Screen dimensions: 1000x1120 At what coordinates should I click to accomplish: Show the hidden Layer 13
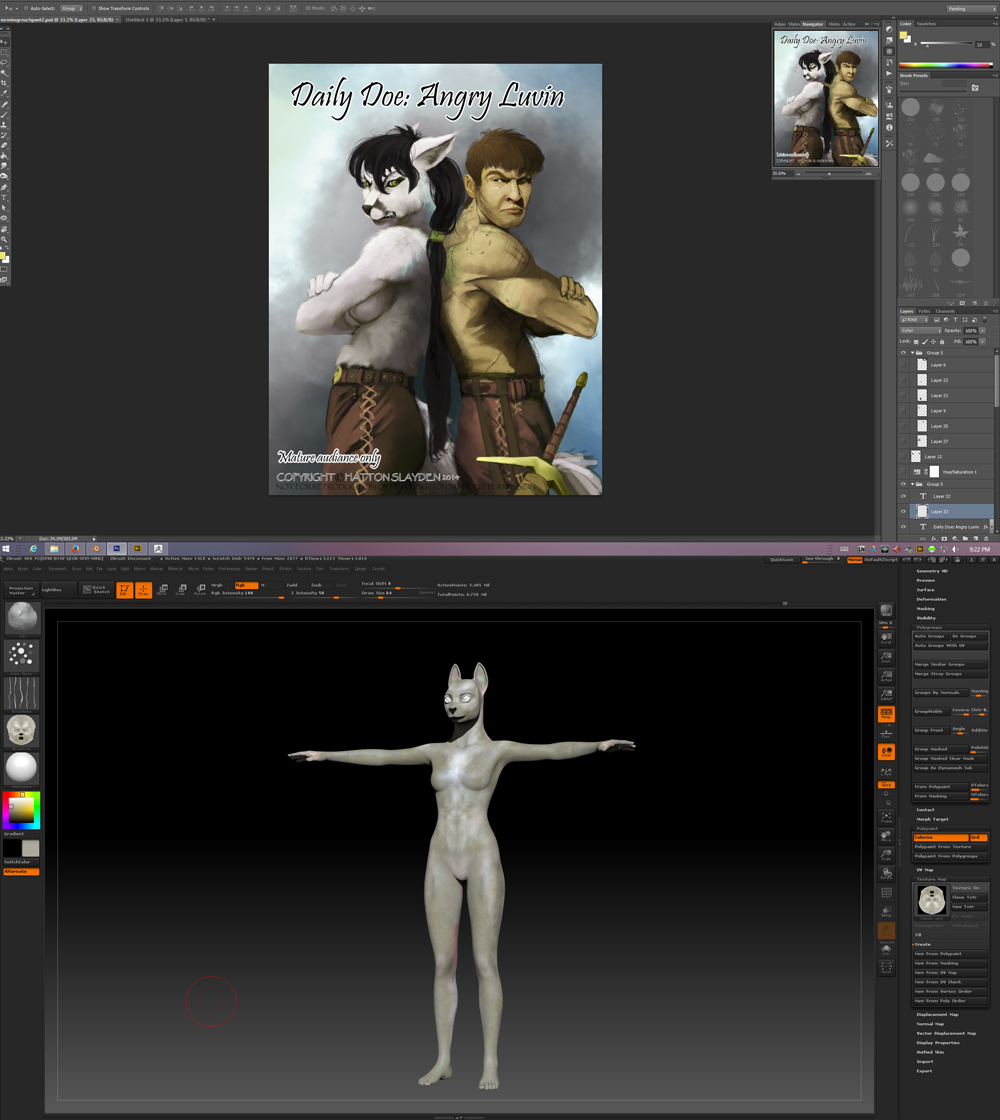click(903, 456)
